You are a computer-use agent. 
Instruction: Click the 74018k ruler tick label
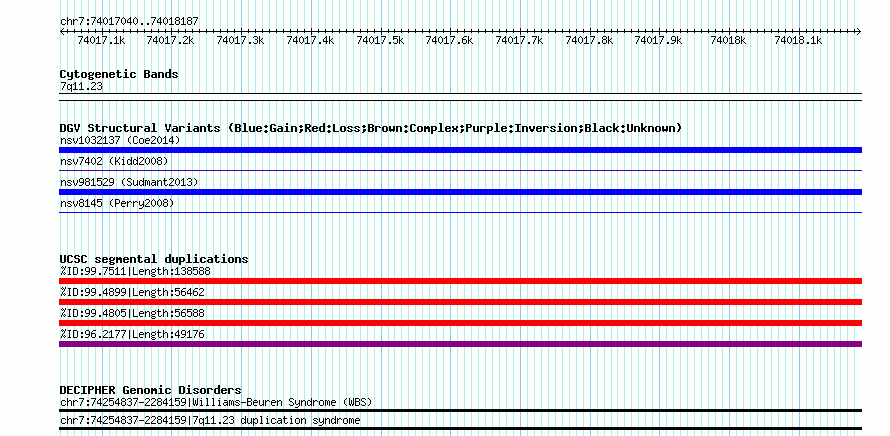728,40
